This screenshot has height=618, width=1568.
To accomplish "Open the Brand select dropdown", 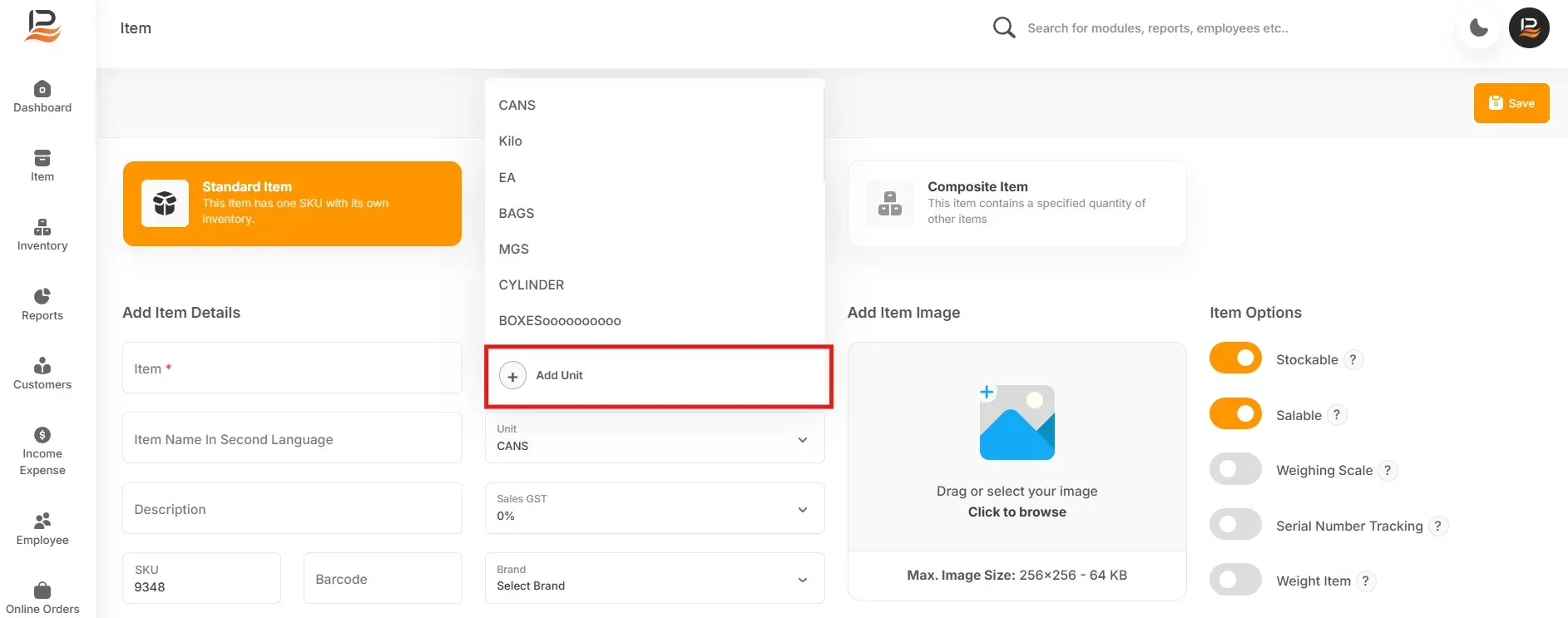I will pos(655,578).
